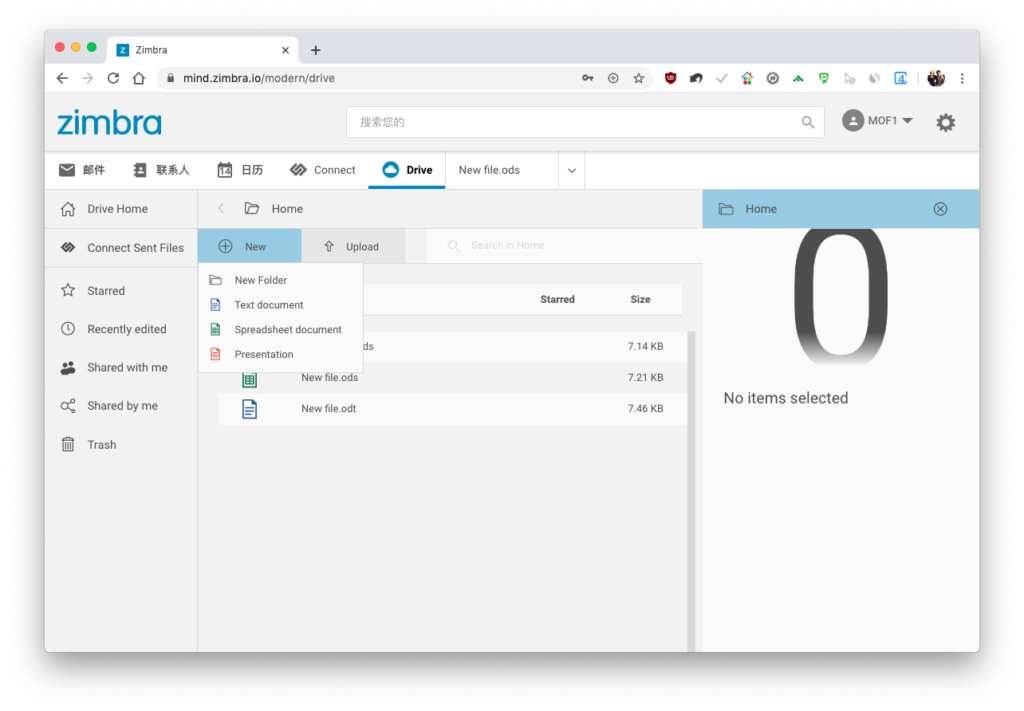Click the file list vertical scrollbar
The width and height of the screenshot is (1024, 711).
691,491
